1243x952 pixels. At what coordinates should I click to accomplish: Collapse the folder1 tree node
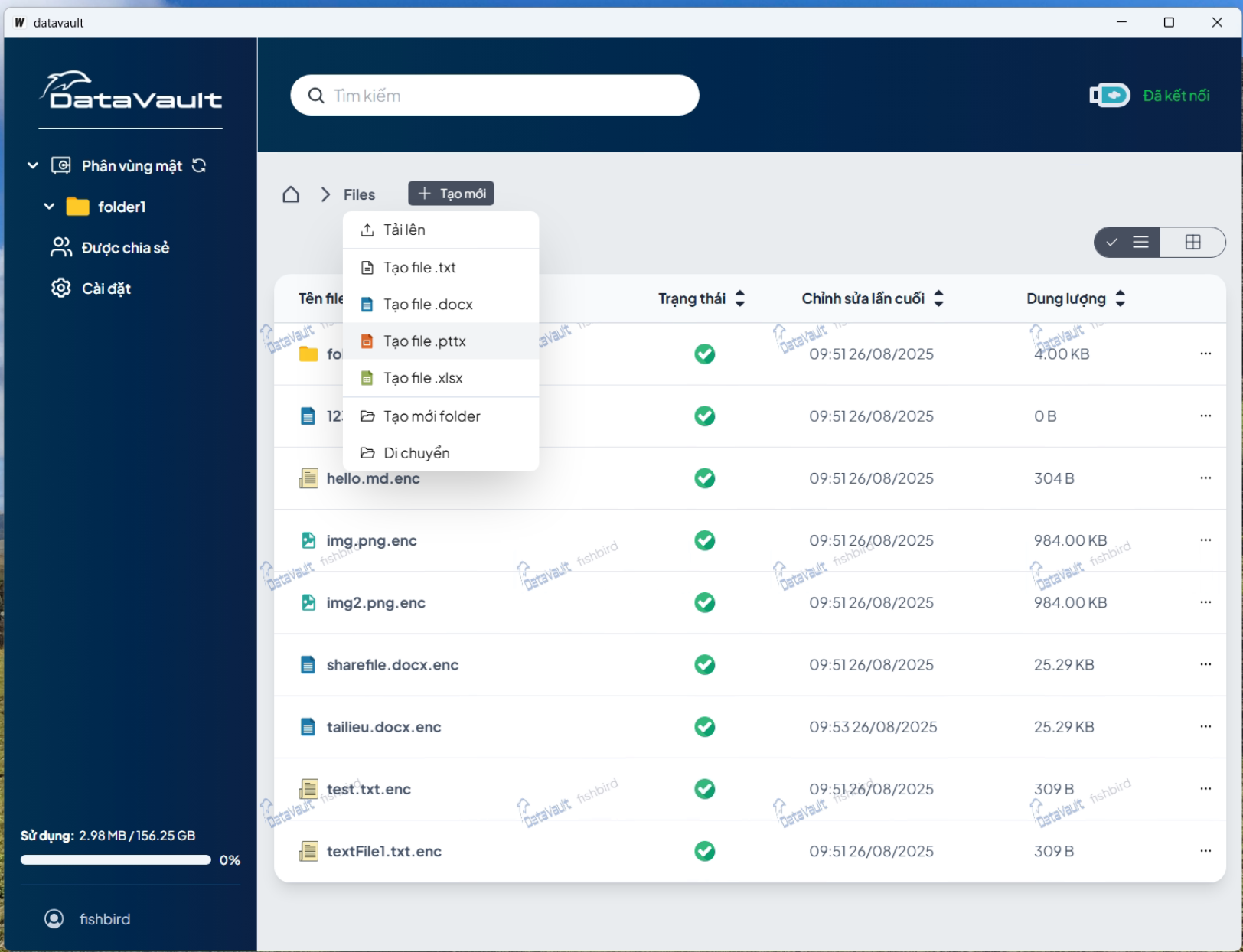[50, 207]
